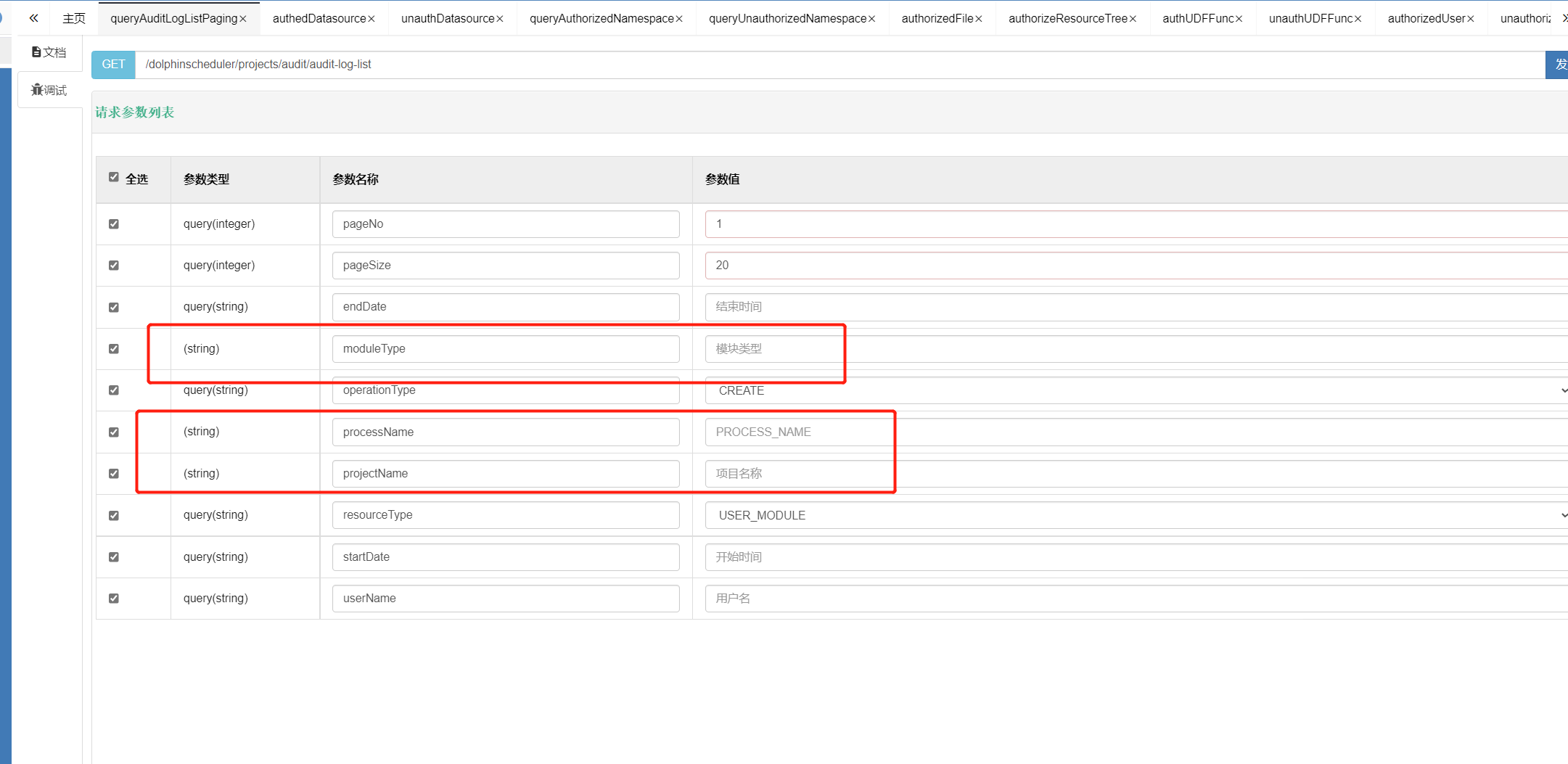Open the resourceType USER_MODULE dropdown

click(x=1136, y=515)
